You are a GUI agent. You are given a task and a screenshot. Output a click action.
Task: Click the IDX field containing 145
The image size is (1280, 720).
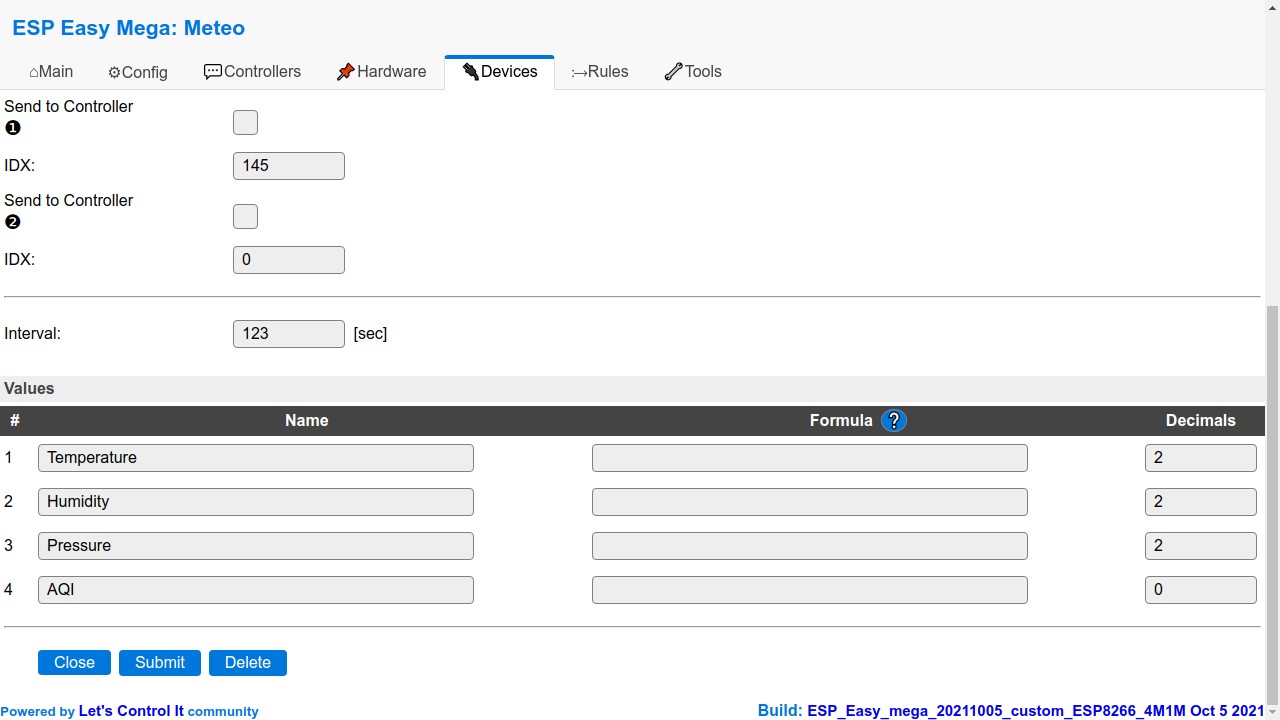click(289, 166)
